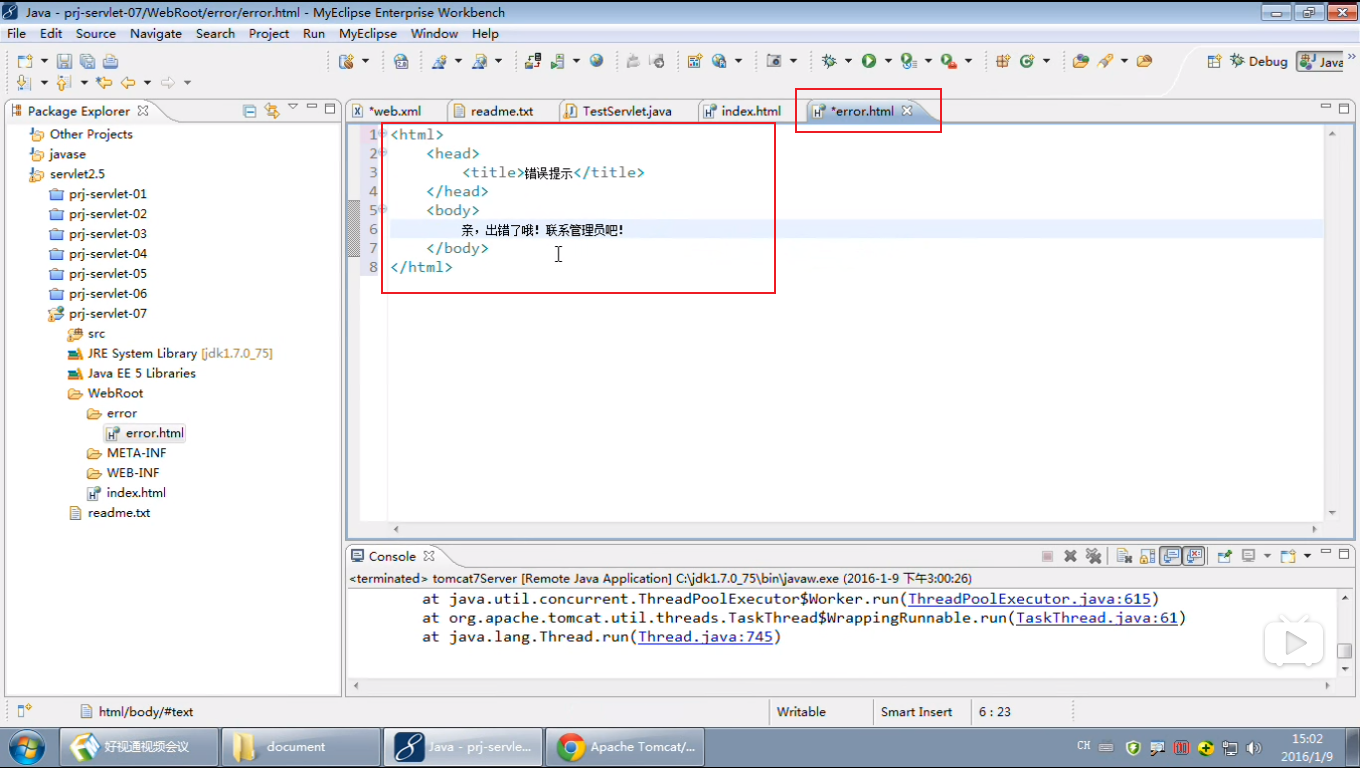Click the Print icon in the toolbar

pyautogui.click(x=110, y=61)
